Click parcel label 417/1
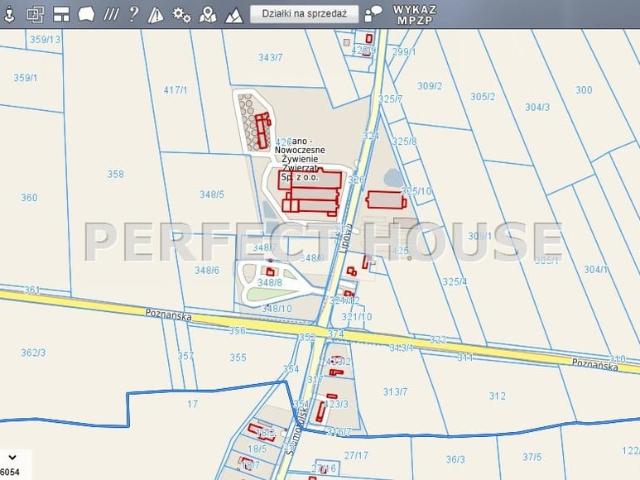 pyautogui.click(x=175, y=90)
